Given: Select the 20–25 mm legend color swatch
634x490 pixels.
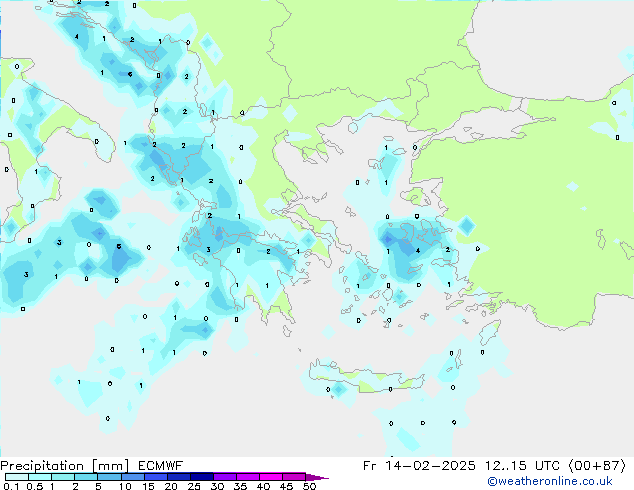Looking at the screenshot, I should click(178, 477).
